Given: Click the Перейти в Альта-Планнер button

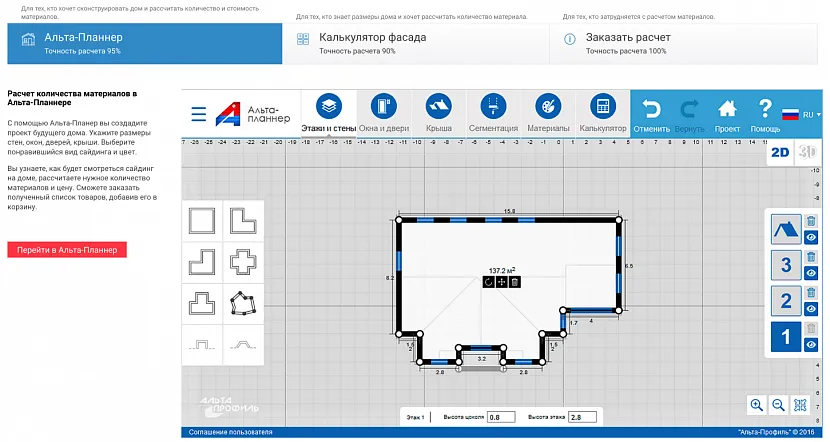Looking at the screenshot, I should pos(67,250).
